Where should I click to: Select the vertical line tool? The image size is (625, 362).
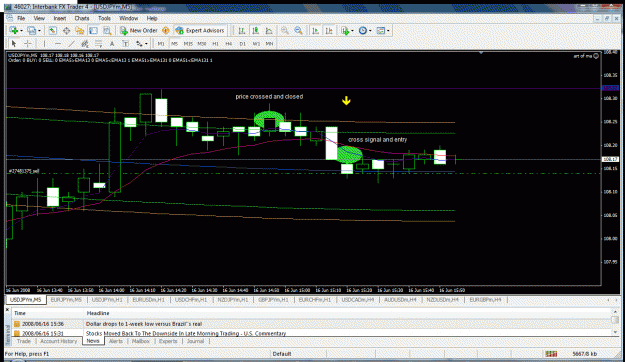click(x=44, y=43)
